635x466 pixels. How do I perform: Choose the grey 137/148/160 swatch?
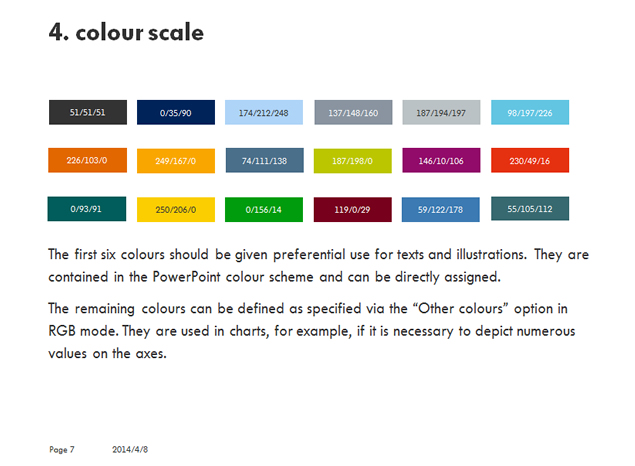(353, 112)
